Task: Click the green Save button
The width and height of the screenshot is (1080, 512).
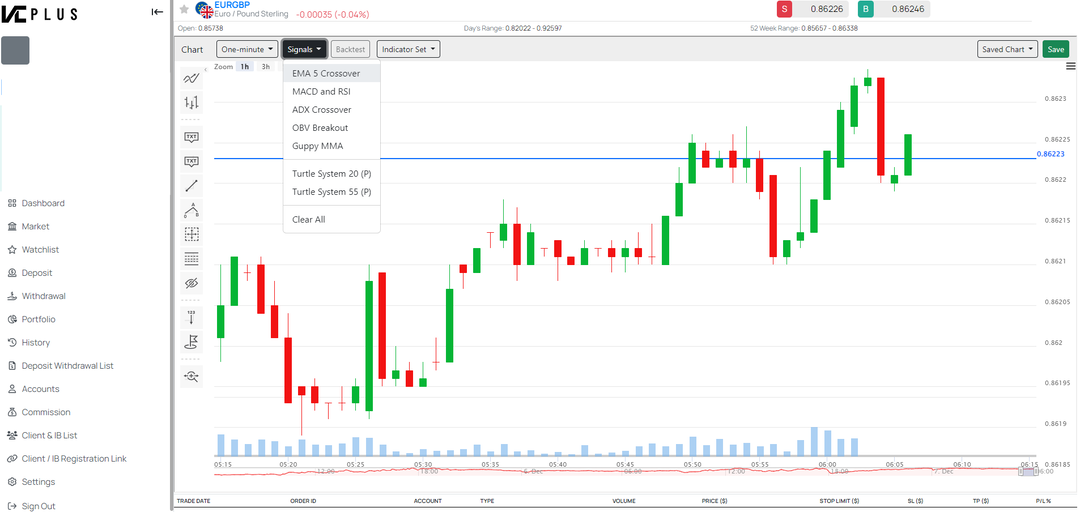Action: pyautogui.click(x=1055, y=49)
